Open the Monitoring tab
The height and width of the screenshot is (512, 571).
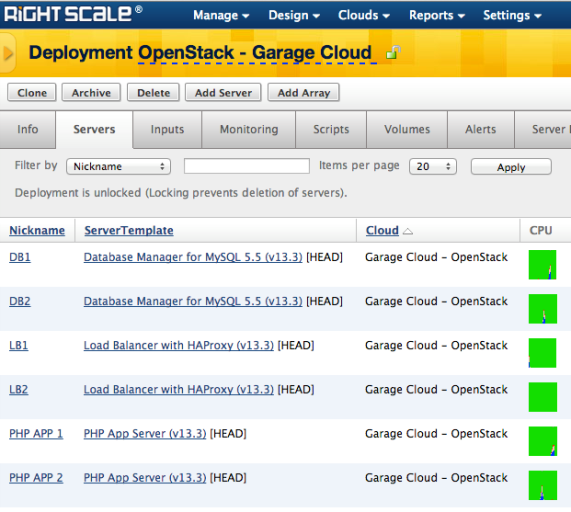tap(249, 129)
